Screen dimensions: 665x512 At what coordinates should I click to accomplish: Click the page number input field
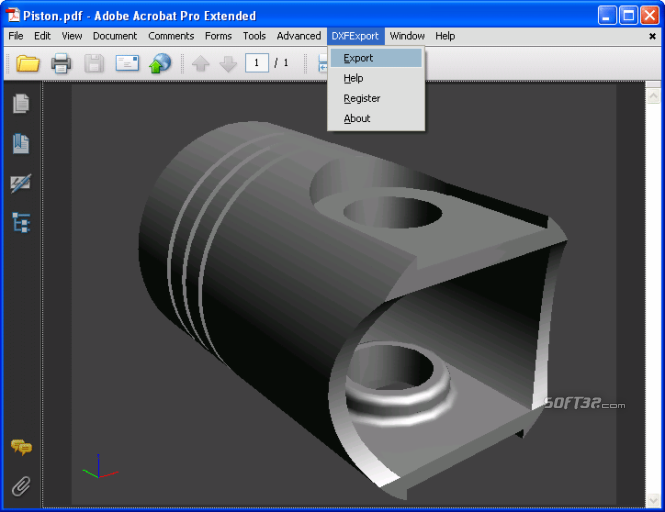257,63
